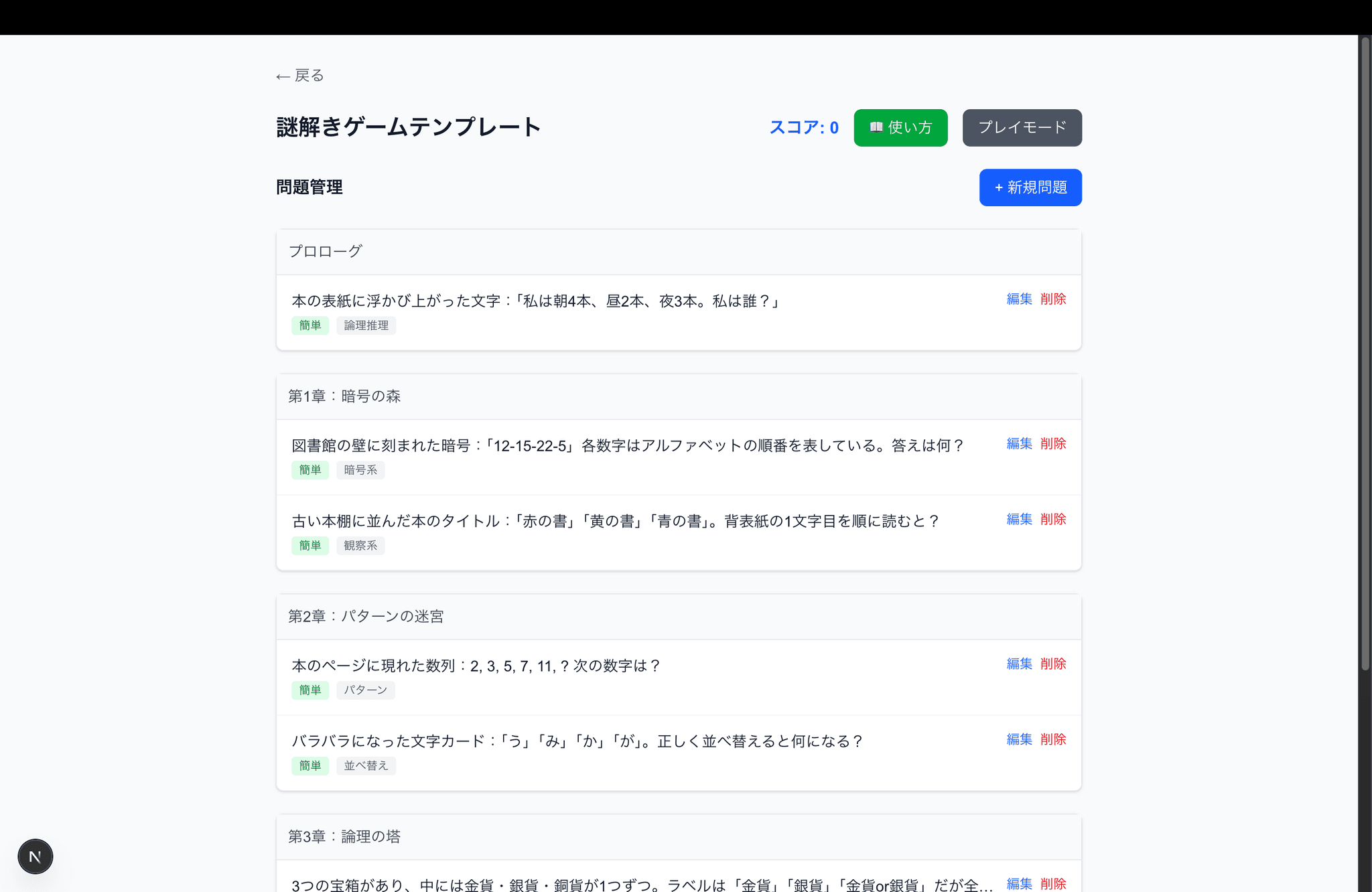Edit the プロローグ riddle question

(1018, 299)
